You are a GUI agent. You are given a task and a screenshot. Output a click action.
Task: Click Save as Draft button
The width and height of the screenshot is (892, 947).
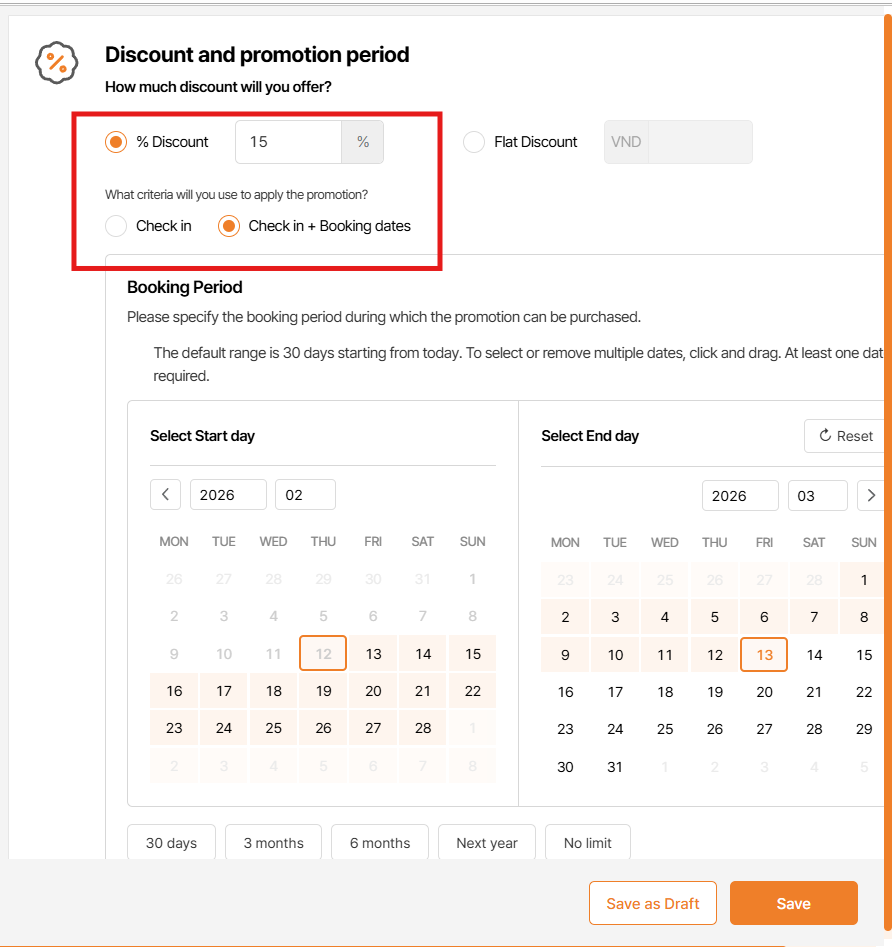click(653, 904)
